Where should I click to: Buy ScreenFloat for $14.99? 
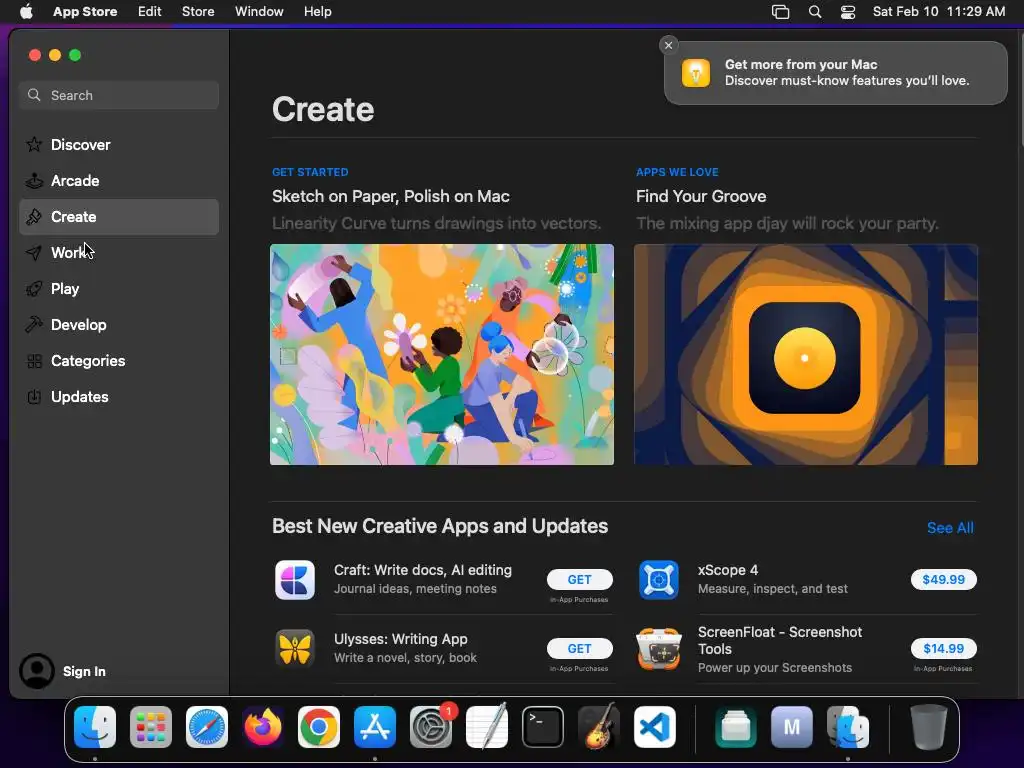[x=943, y=648]
